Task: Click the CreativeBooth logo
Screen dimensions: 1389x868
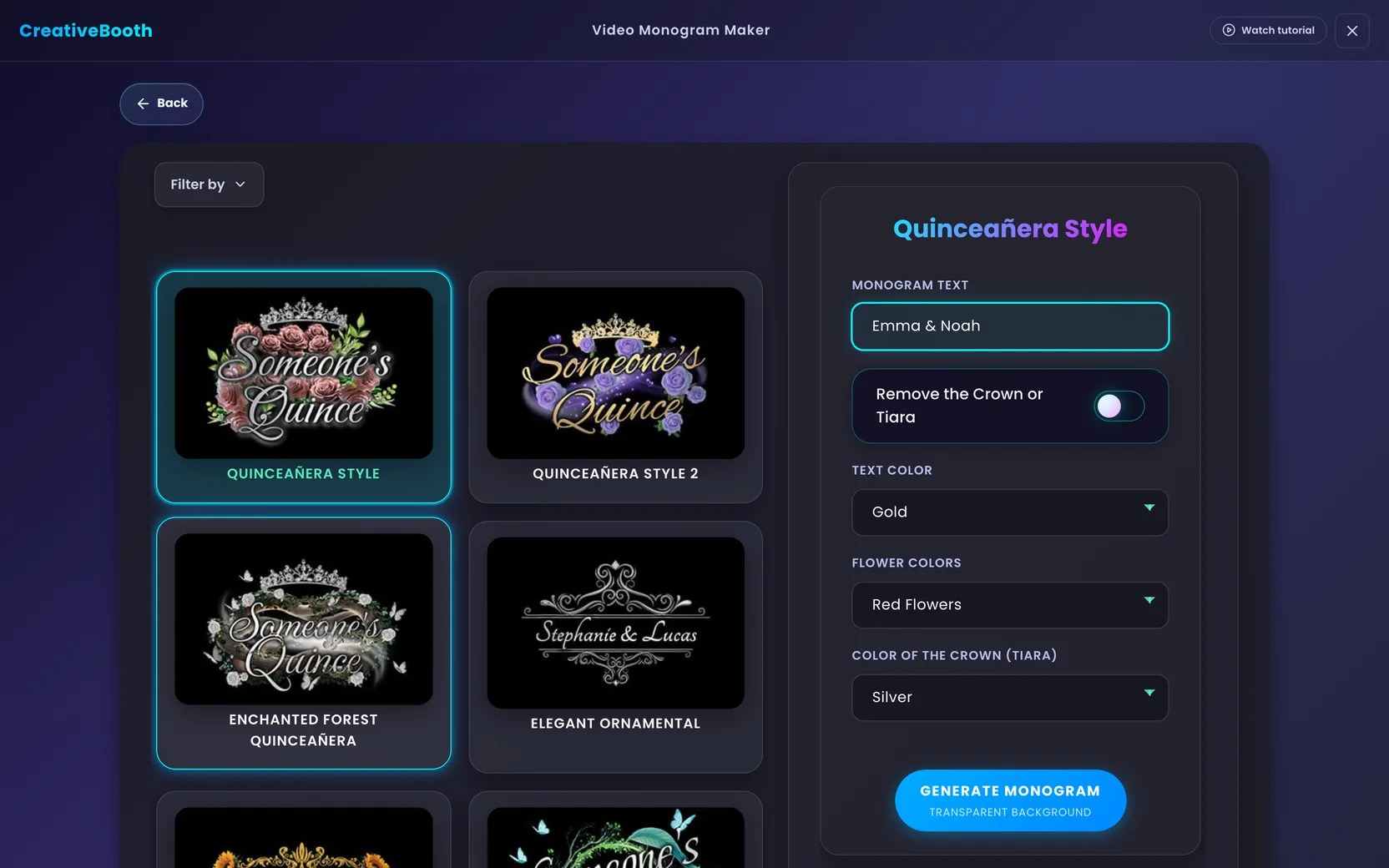Action: pyautogui.click(x=86, y=31)
